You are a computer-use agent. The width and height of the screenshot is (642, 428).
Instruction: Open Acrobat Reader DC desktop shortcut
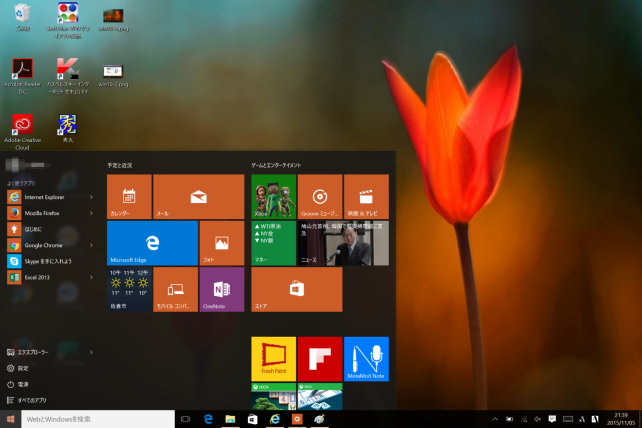click(22, 76)
